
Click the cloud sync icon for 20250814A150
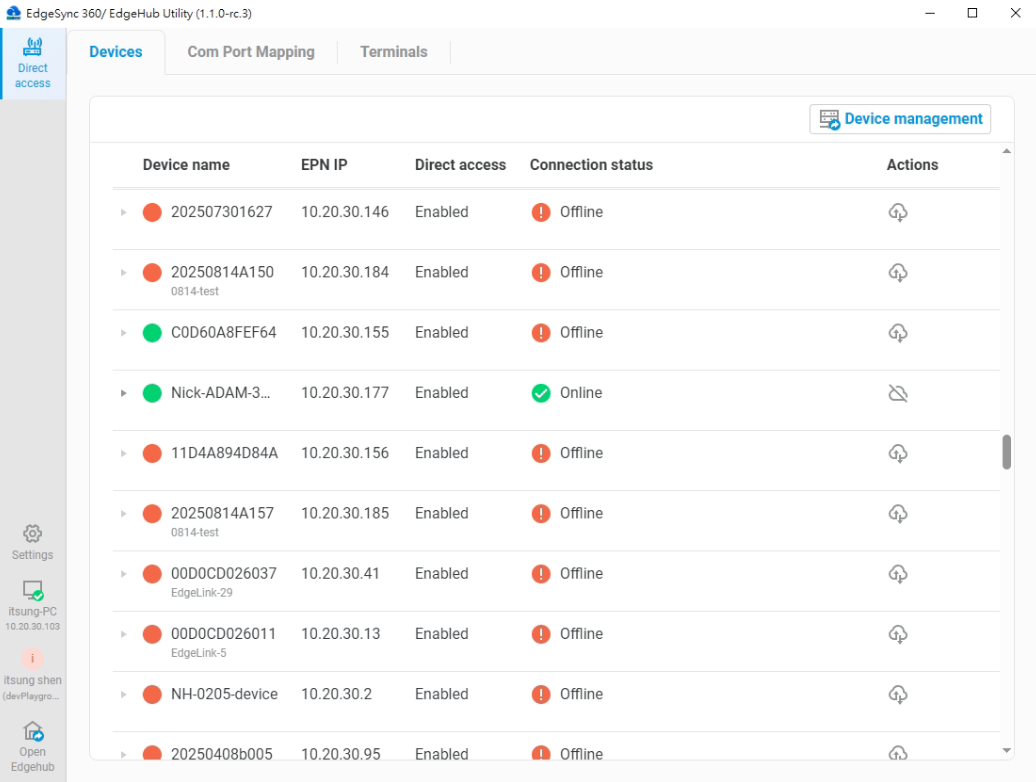coord(897,272)
